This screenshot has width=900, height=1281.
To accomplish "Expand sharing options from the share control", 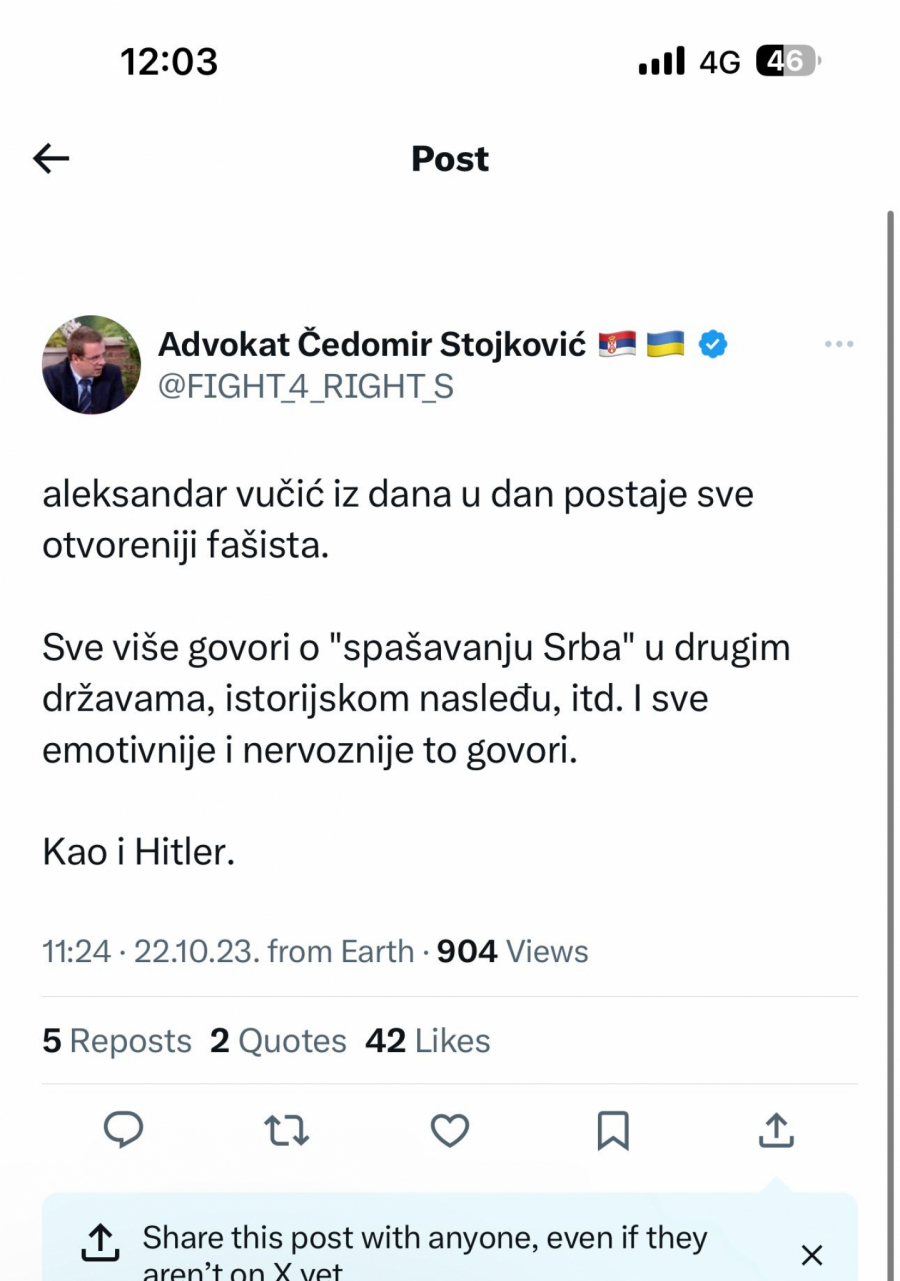I will coord(776,1131).
